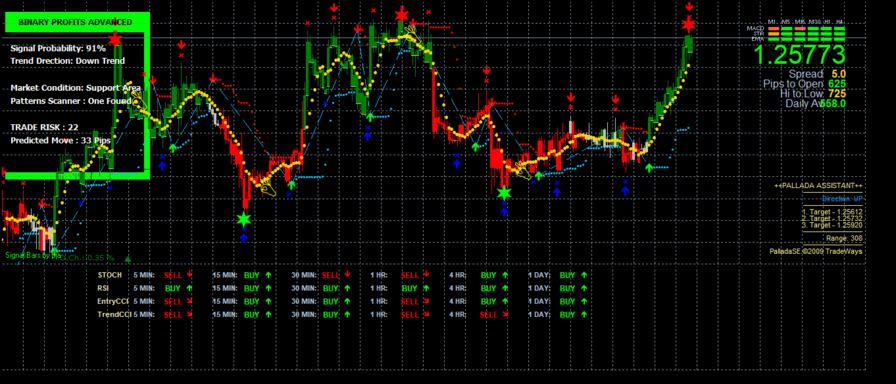Click the RSI 1 DAY green up arrow
This screenshot has height=384, width=896.
tap(584, 288)
